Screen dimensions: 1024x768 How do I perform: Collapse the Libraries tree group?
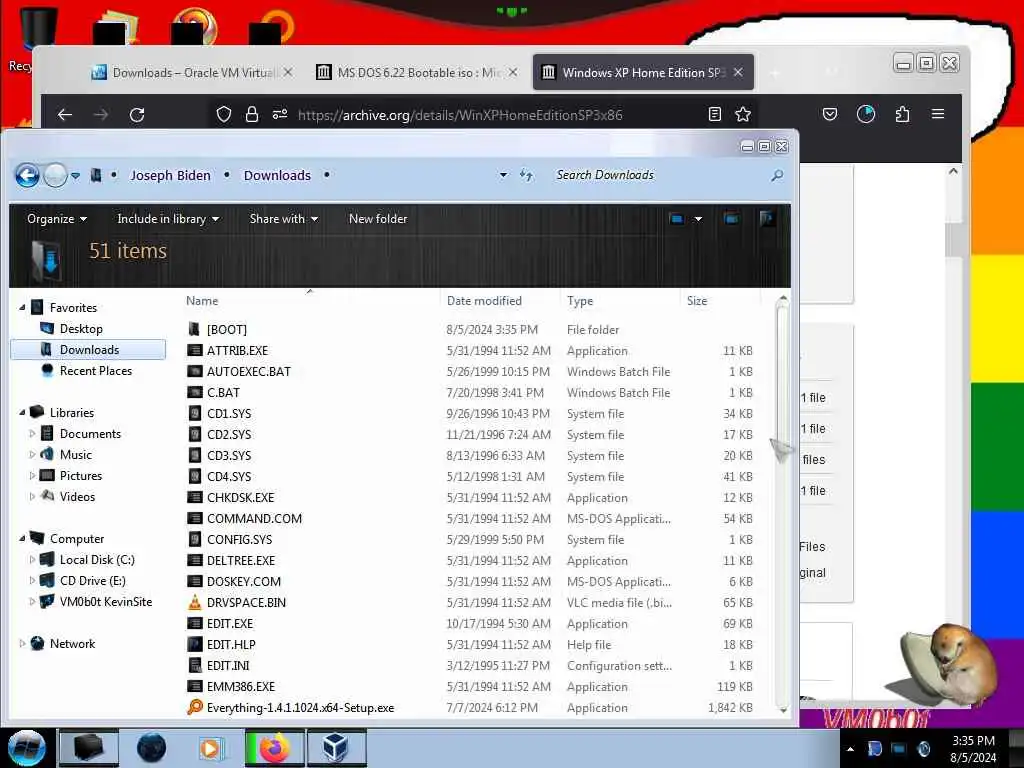point(22,413)
